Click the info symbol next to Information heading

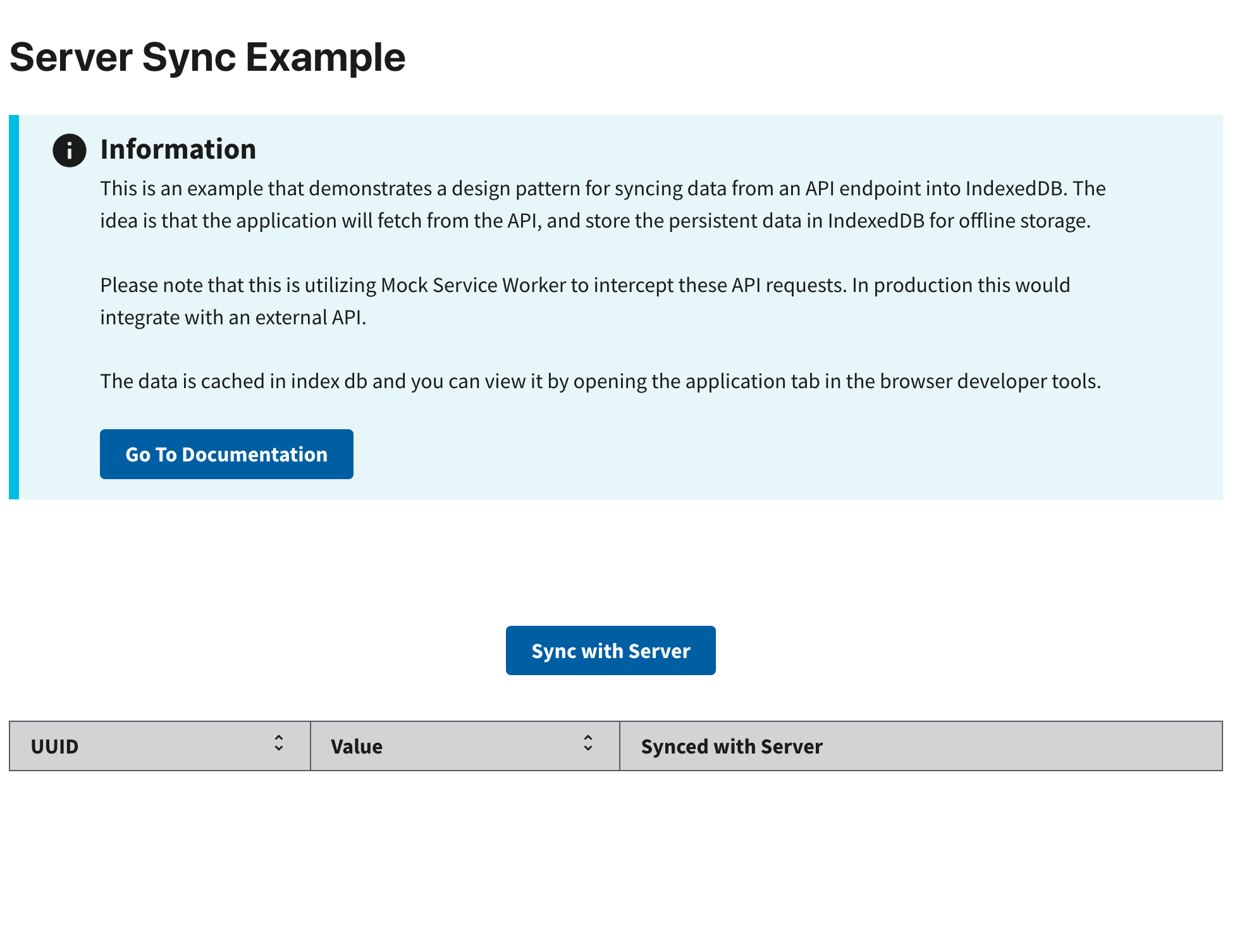pos(69,151)
